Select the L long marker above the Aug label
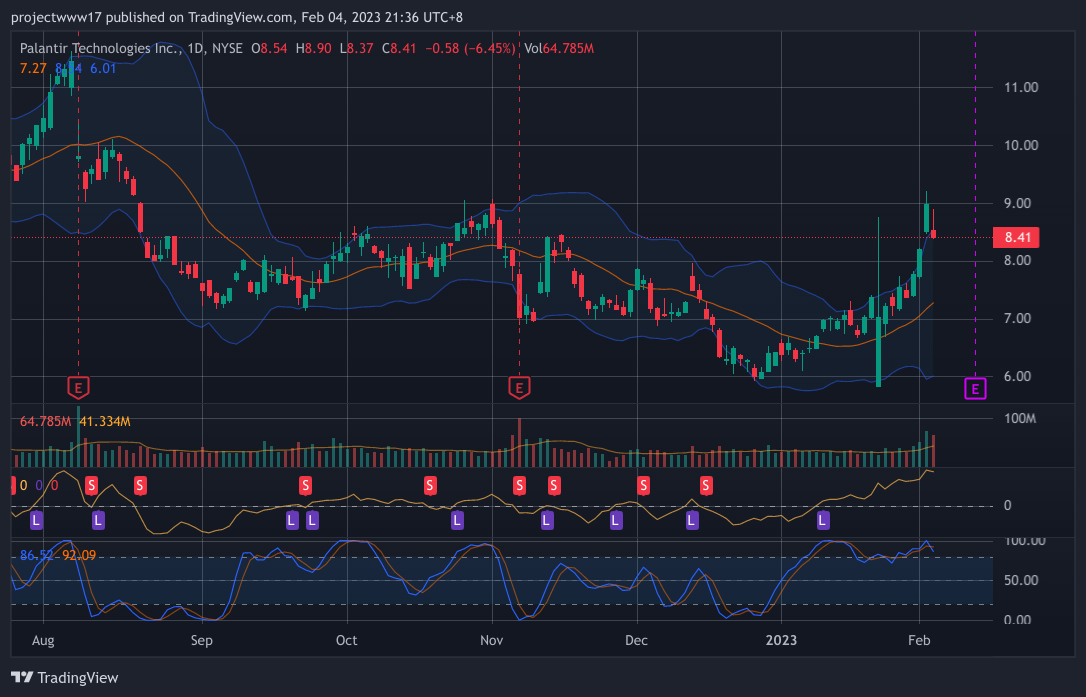 click(37, 520)
